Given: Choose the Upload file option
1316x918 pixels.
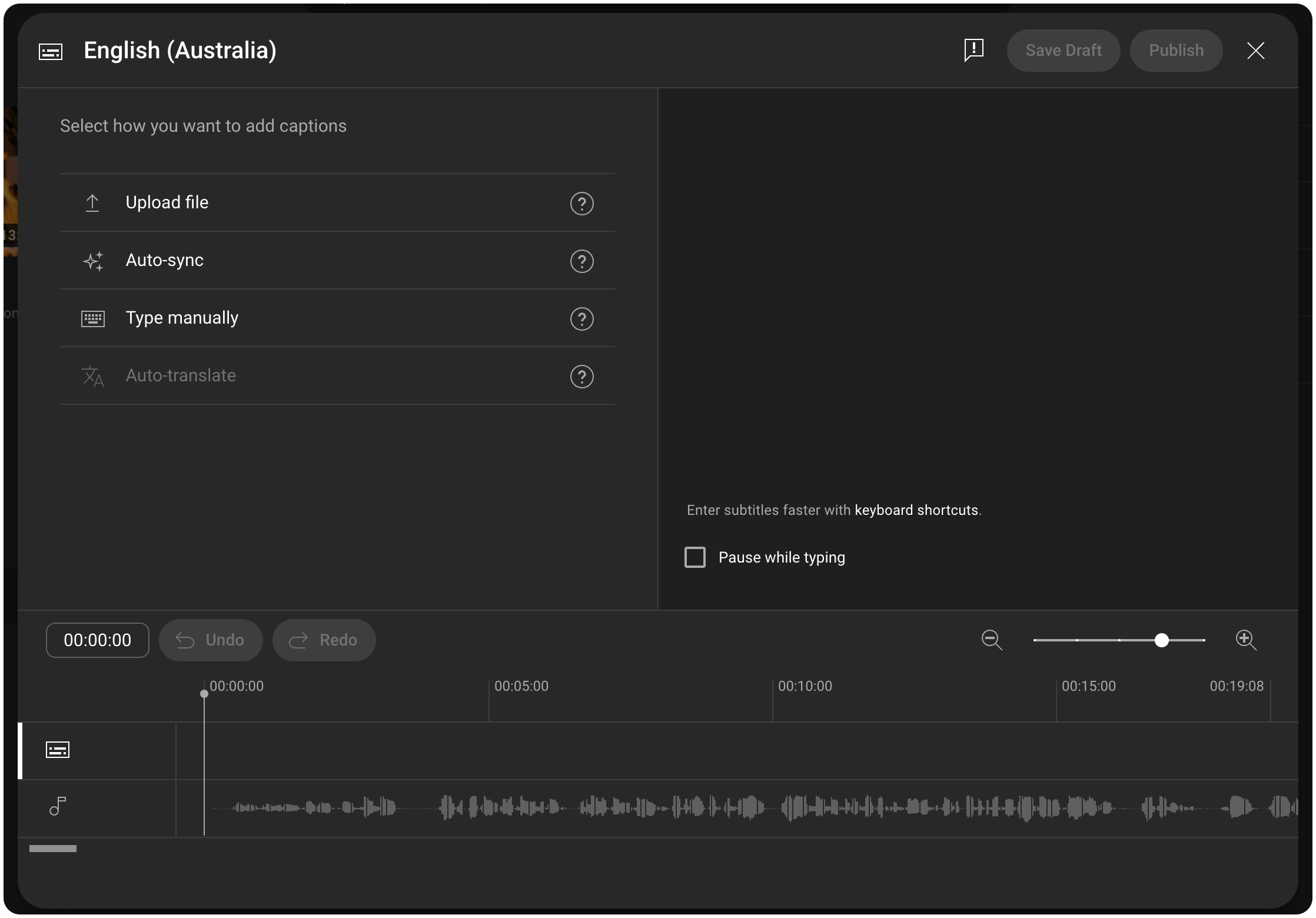Looking at the screenshot, I should pos(167,202).
